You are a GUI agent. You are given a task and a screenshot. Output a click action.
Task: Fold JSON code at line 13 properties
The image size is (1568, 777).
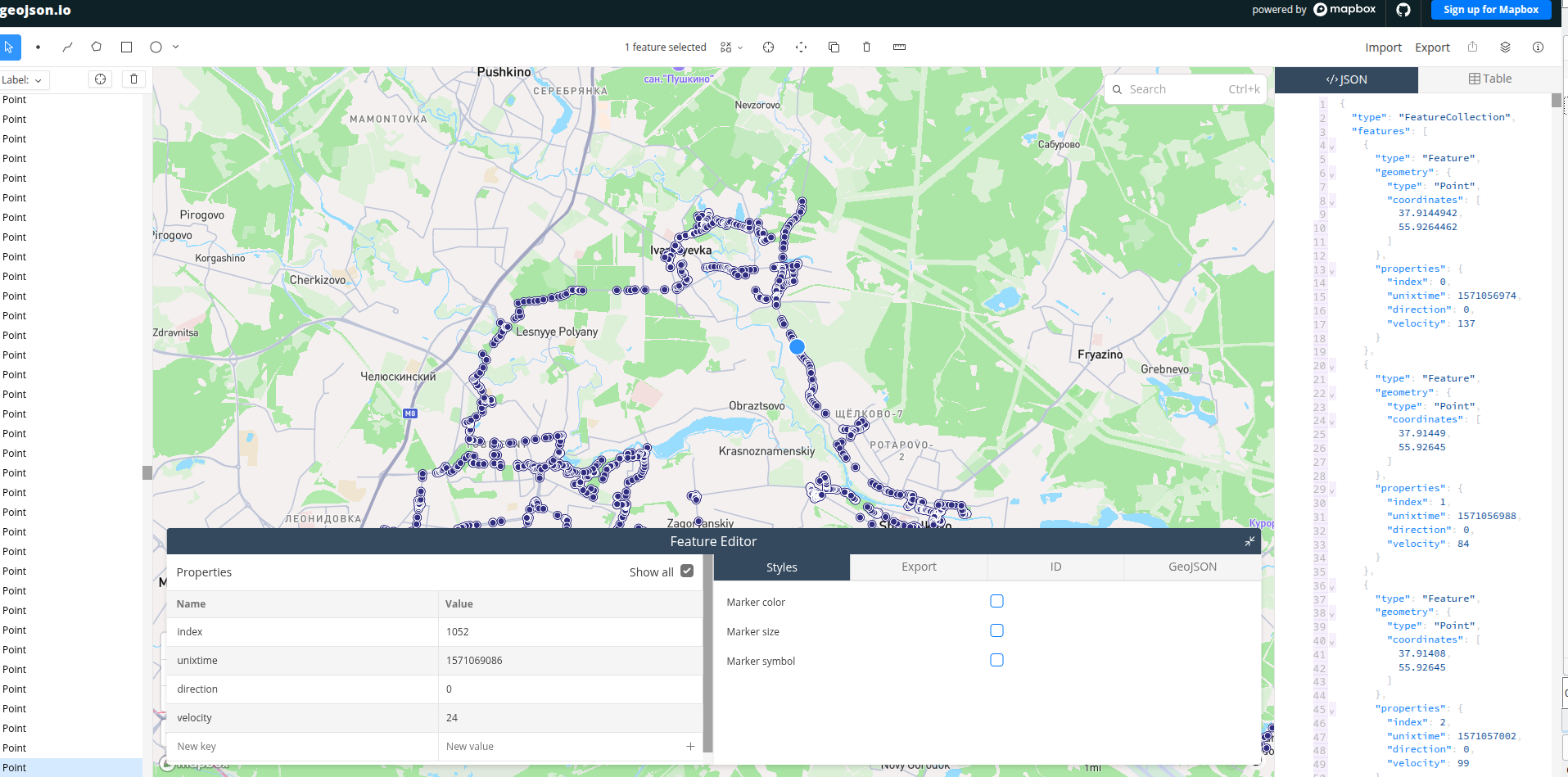(x=1332, y=270)
